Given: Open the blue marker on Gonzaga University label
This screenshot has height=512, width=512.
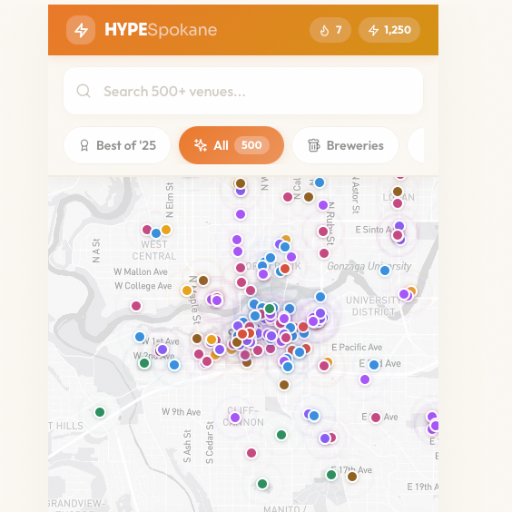Looking at the screenshot, I should point(385,270).
